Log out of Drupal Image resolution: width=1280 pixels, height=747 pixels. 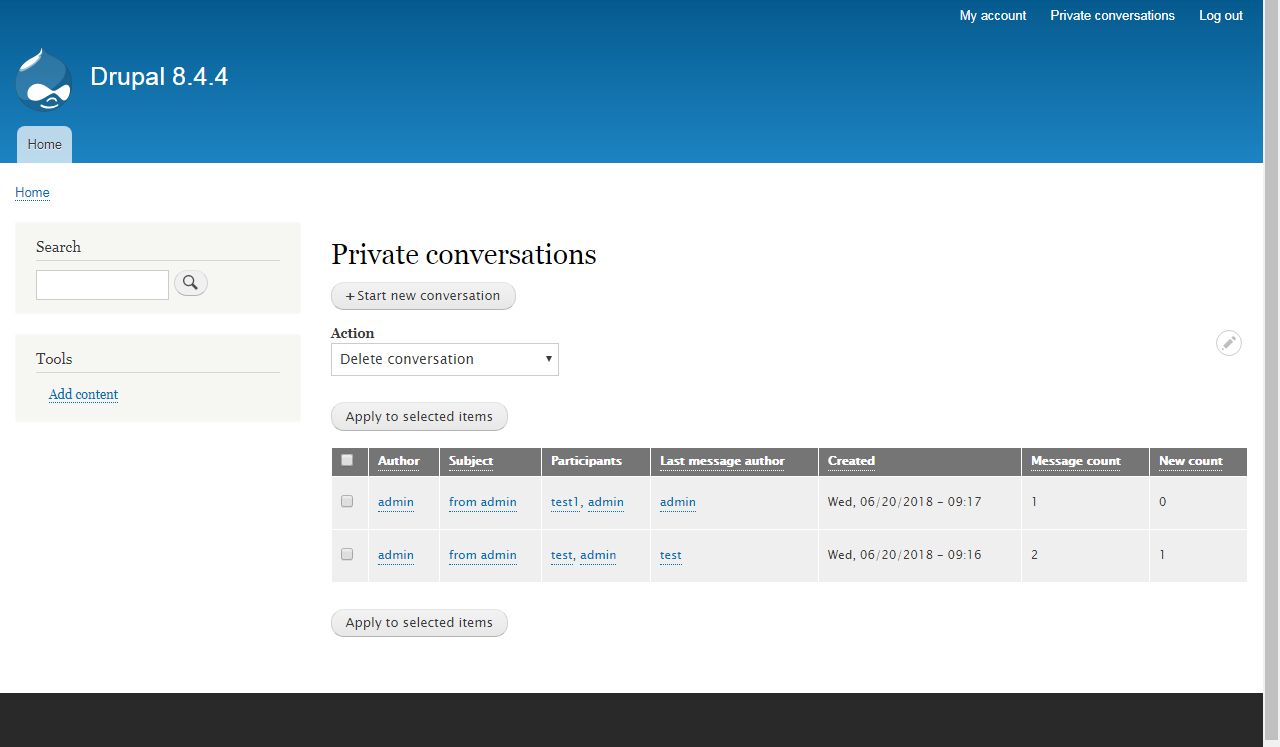click(1220, 15)
